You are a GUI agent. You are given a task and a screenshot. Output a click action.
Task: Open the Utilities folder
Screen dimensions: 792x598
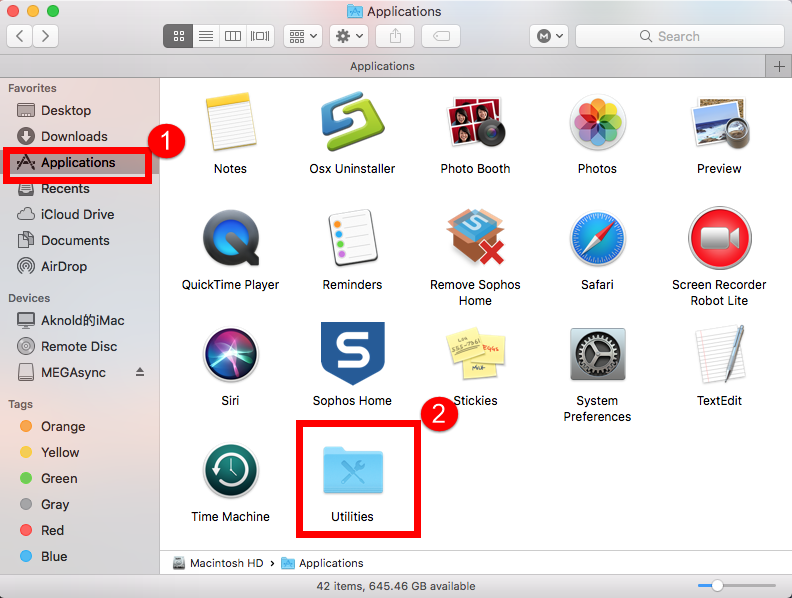click(x=352, y=470)
